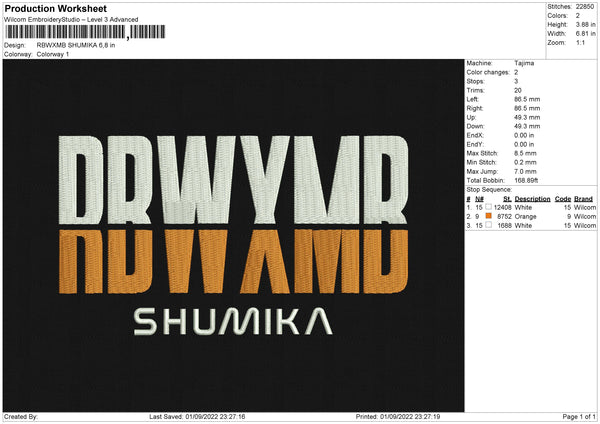Click the EndX value '0.00 in'
600x424 pixels.
524,135
